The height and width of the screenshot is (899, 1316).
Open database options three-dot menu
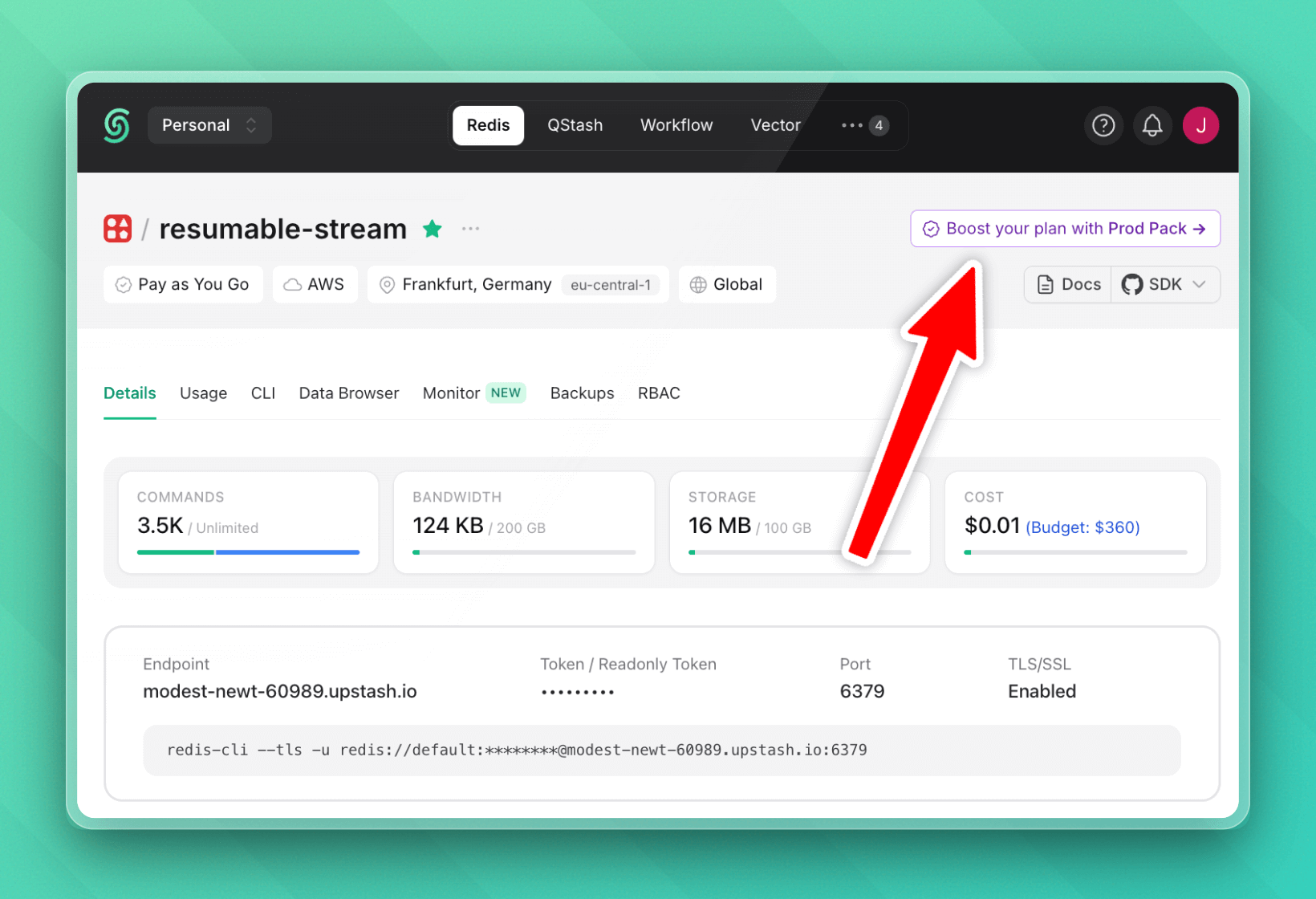point(470,229)
